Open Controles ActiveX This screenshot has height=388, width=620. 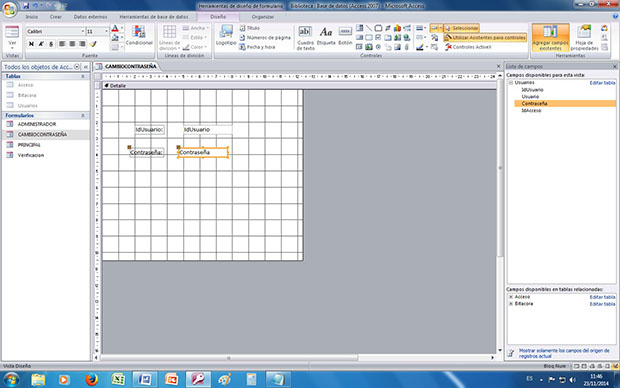click(x=468, y=47)
